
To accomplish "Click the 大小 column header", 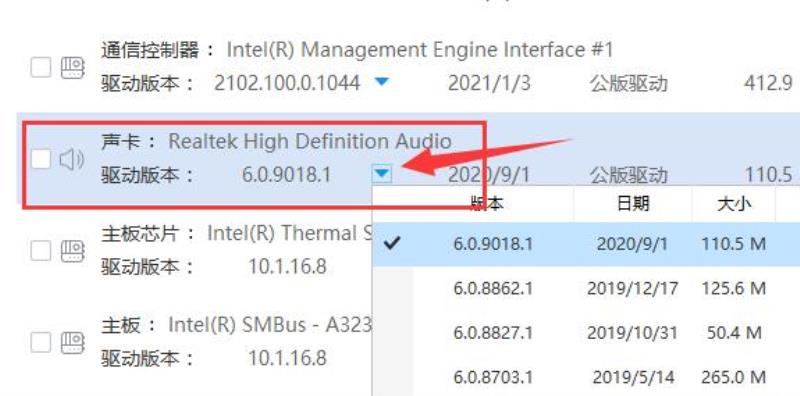I will tap(733, 204).
